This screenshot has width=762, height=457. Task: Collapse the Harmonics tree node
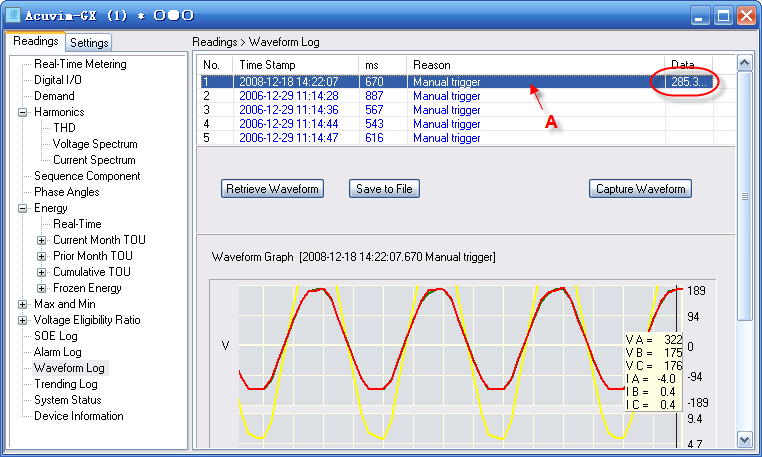22,112
